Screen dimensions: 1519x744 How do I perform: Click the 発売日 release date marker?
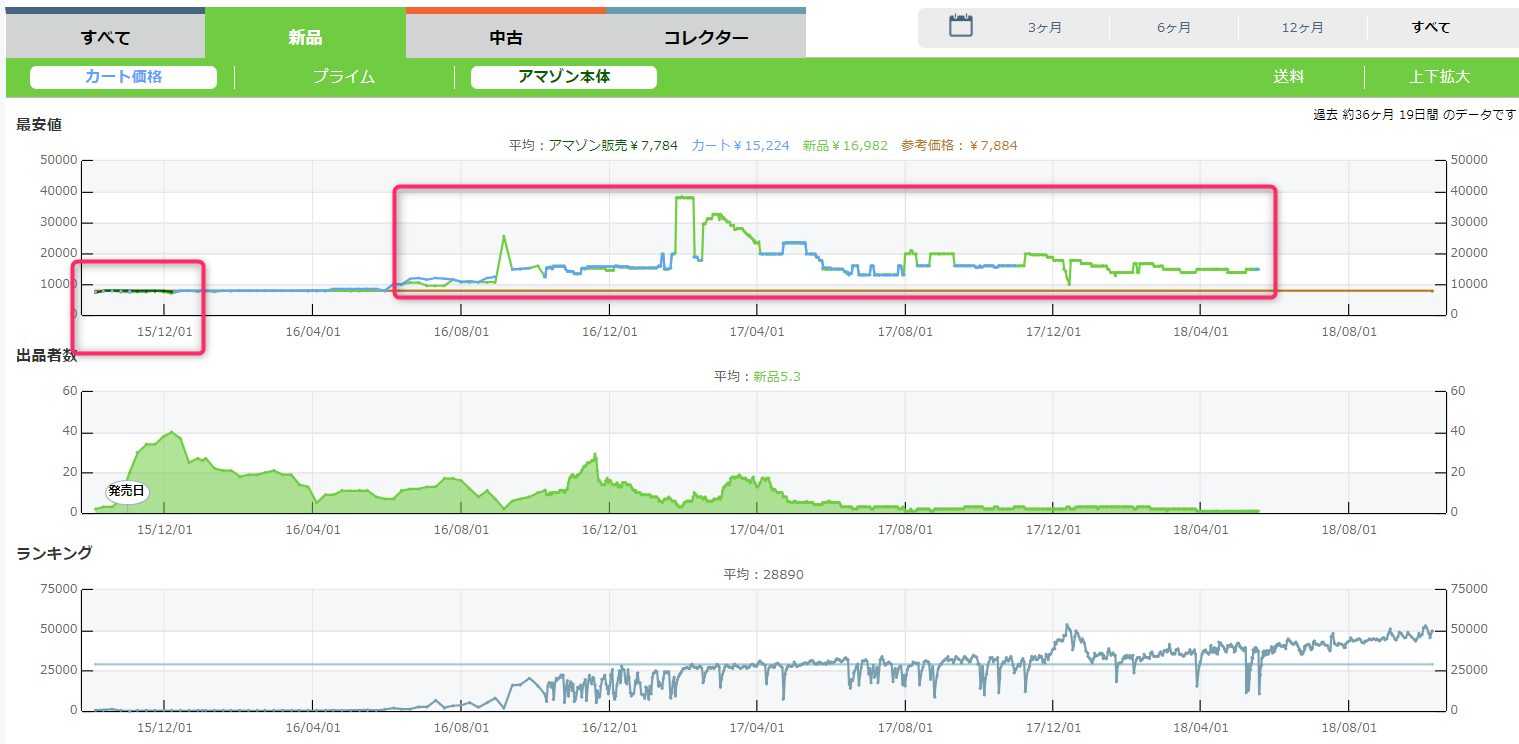click(x=126, y=491)
